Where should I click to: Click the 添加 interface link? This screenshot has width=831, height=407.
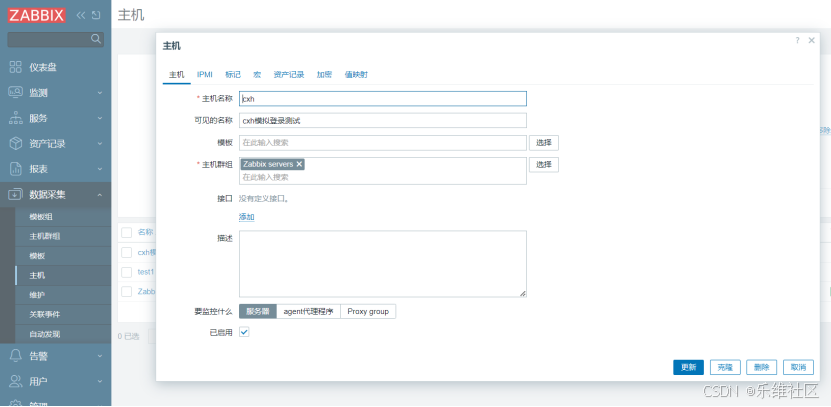coord(246,217)
